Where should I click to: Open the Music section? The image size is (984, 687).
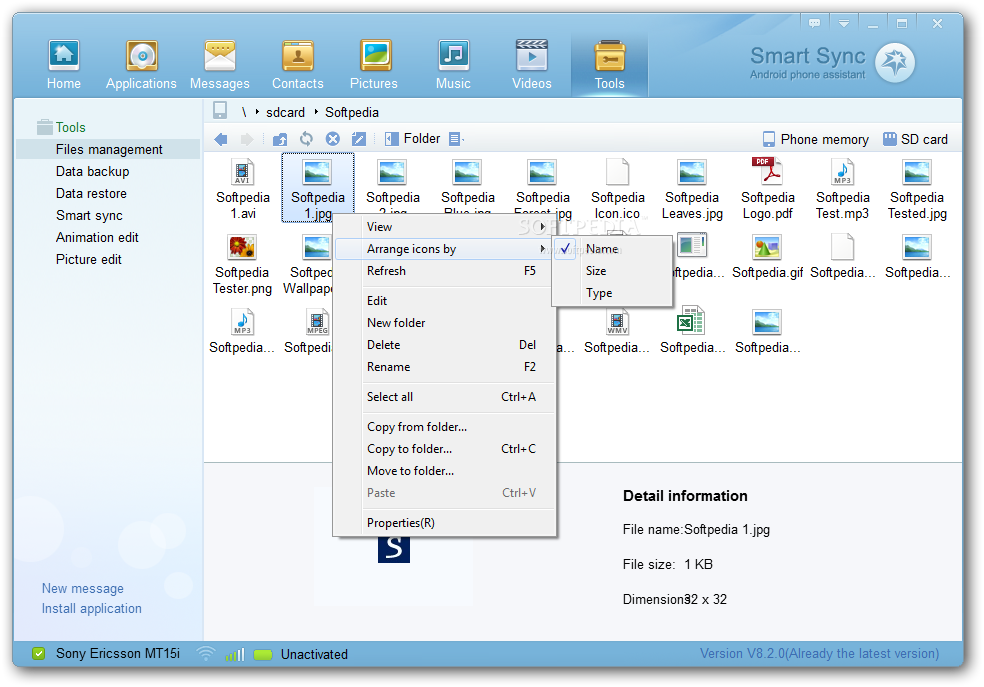pos(453,65)
